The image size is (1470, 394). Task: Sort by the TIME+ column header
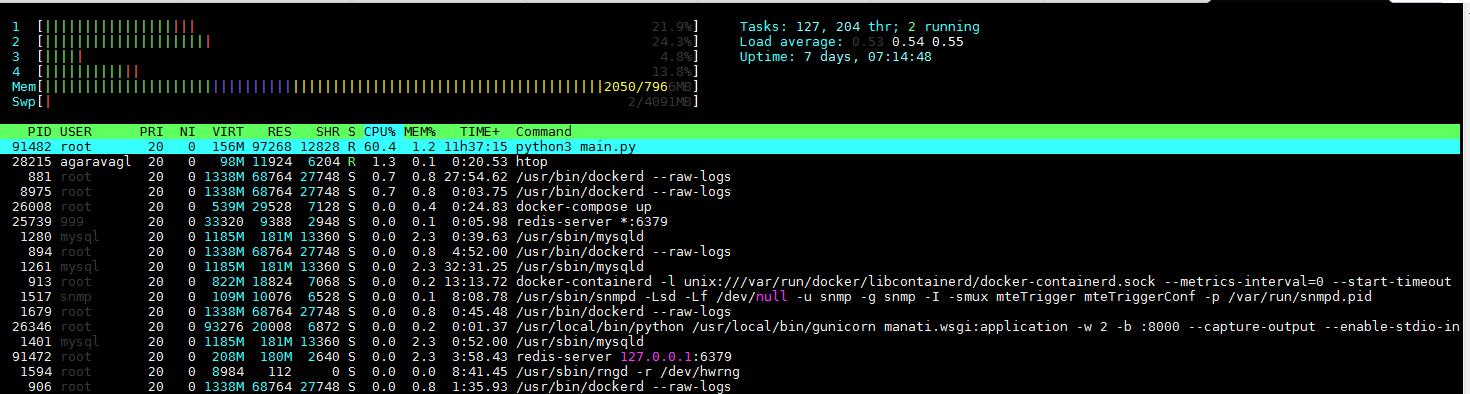pos(480,132)
